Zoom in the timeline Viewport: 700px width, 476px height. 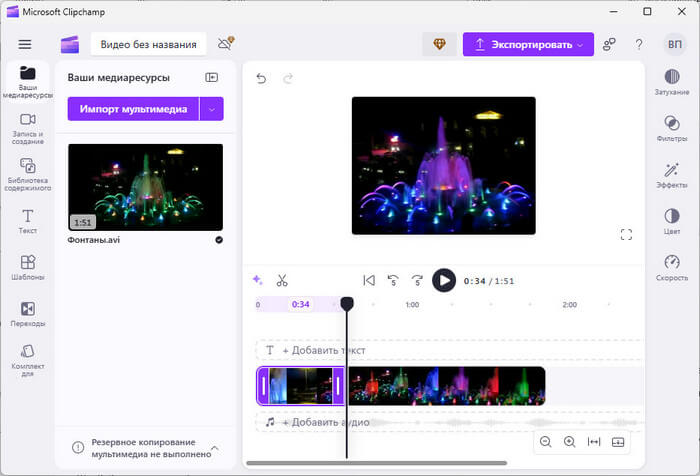tap(569, 442)
